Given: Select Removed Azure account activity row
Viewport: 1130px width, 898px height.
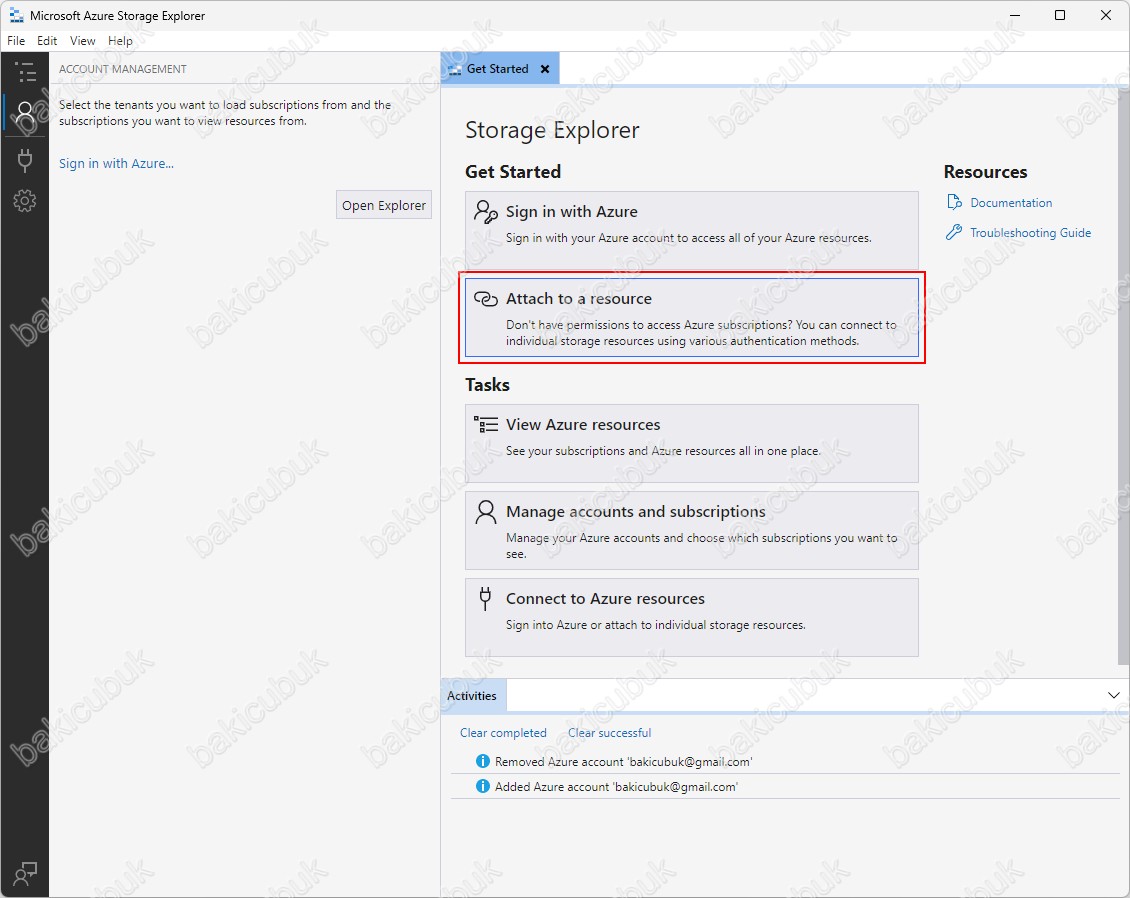Looking at the screenshot, I should pos(786,761).
